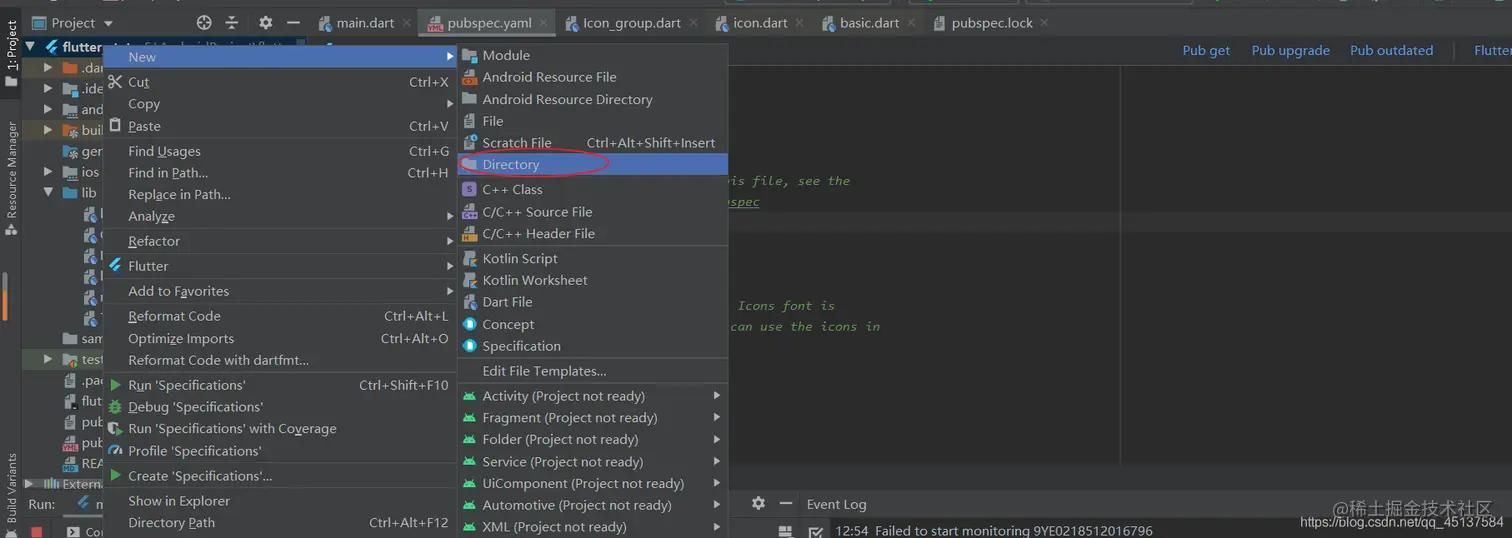This screenshot has width=1512, height=538.
Task: Expand the ios folder arrow
Action: pyautogui.click(x=48, y=172)
